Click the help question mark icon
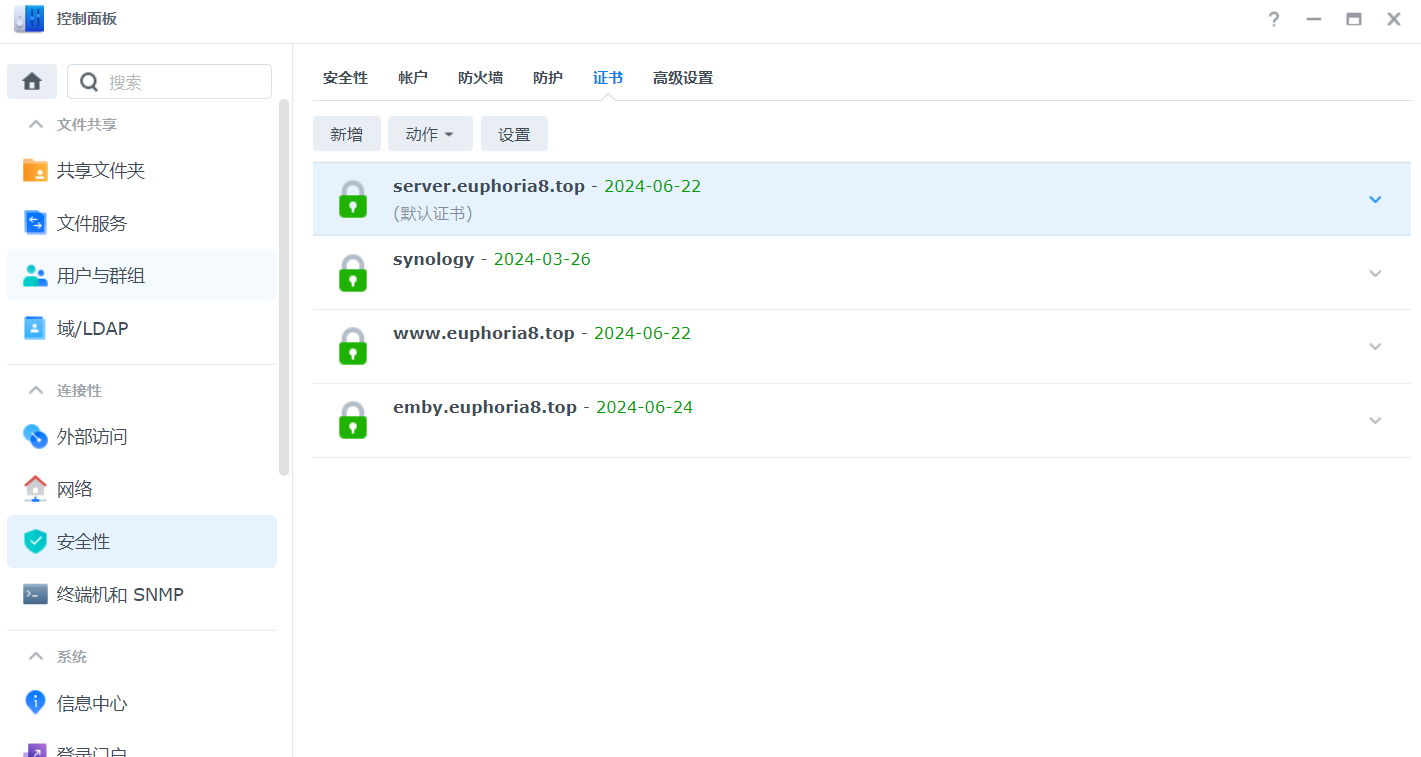1421x757 pixels. (x=1273, y=19)
